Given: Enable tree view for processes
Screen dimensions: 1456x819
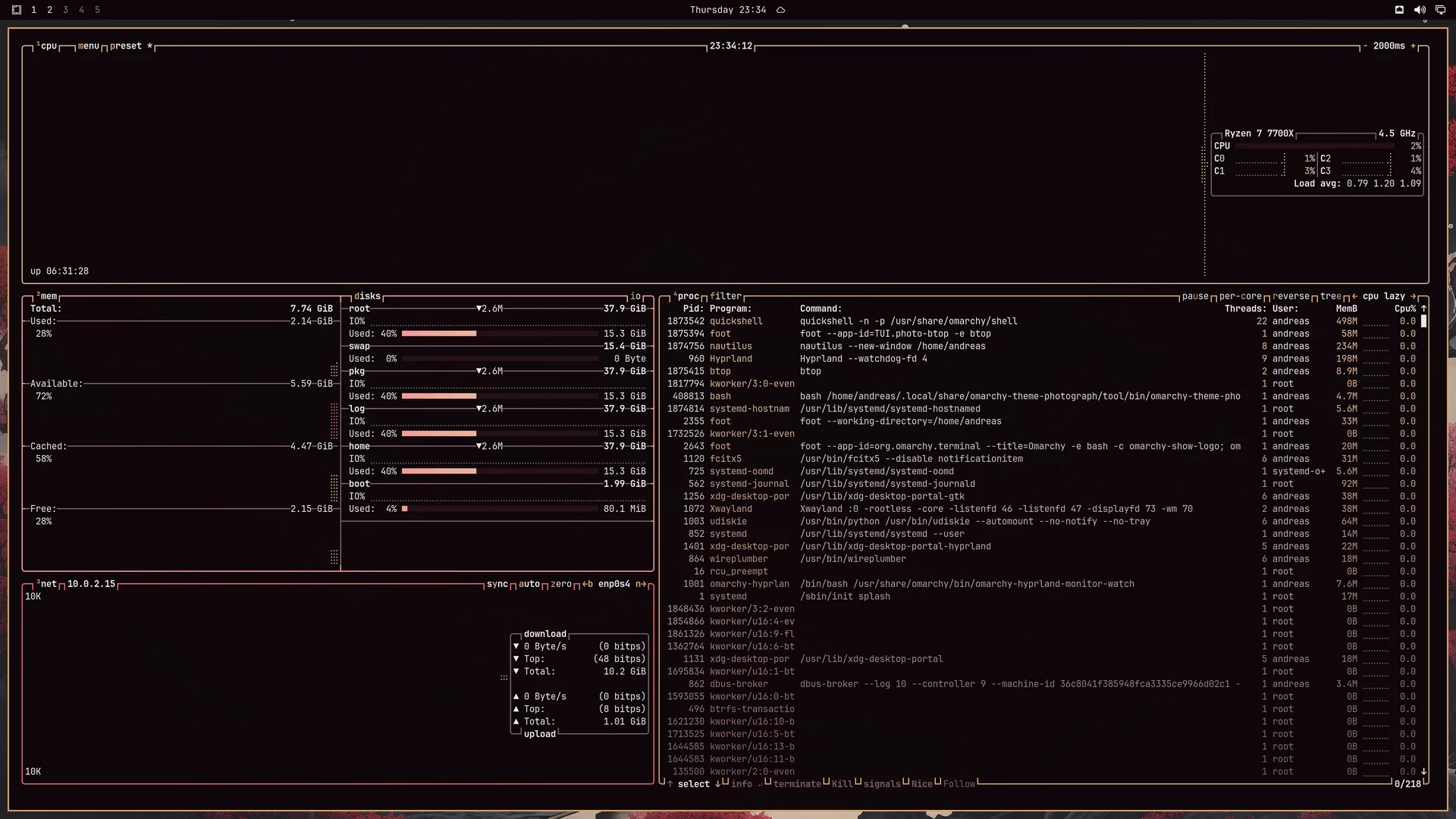Looking at the screenshot, I should tap(1331, 297).
